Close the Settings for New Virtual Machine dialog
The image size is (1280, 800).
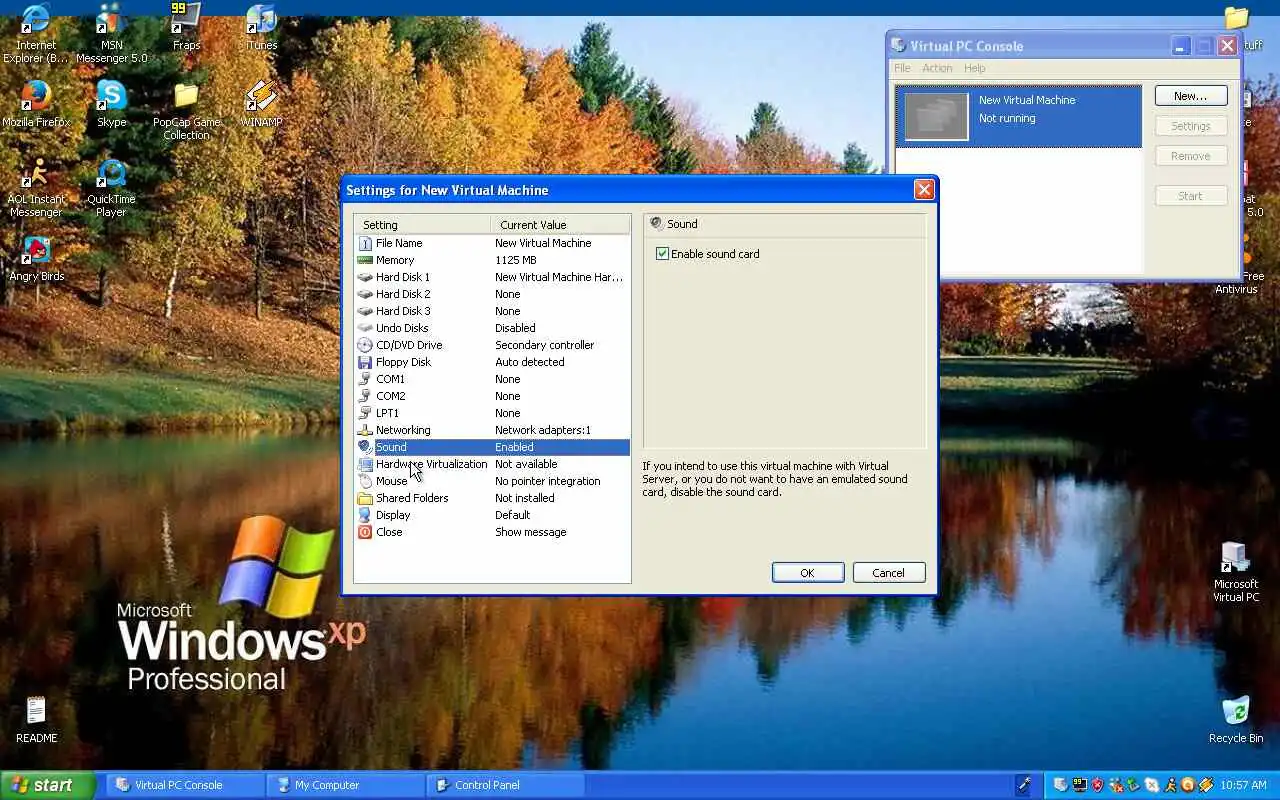click(x=924, y=189)
